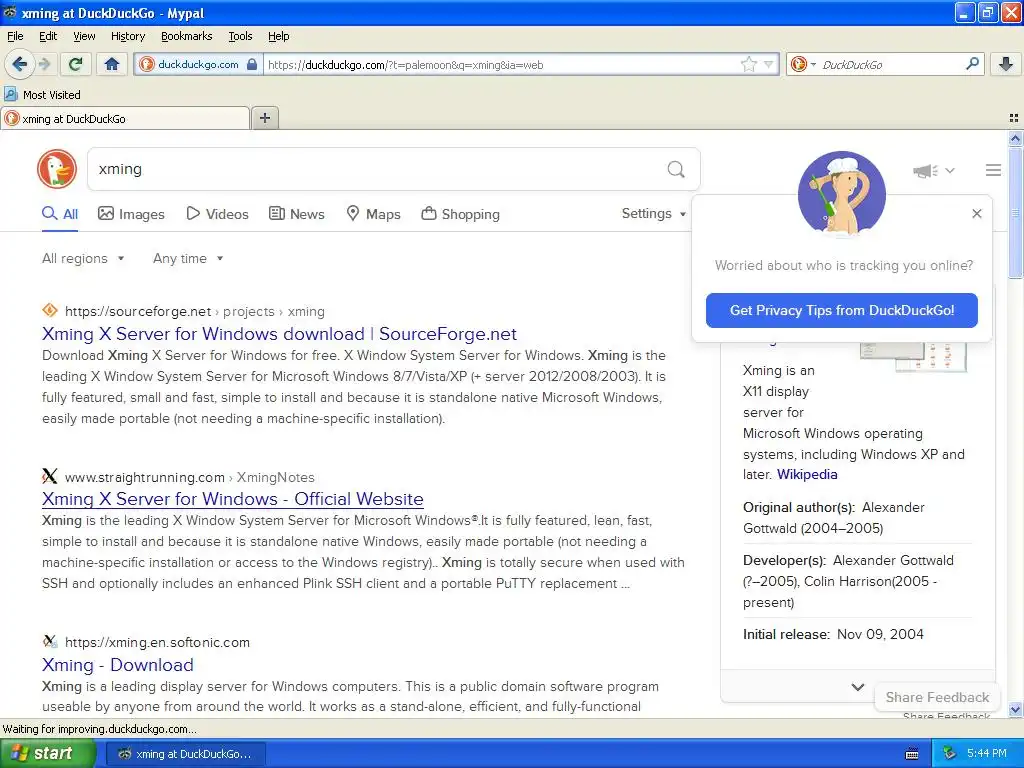Image resolution: width=1024 pixels, height=768 pixels.
Task: Open the bookmark star dropdown arrow
Action: [x=769, y=64]
